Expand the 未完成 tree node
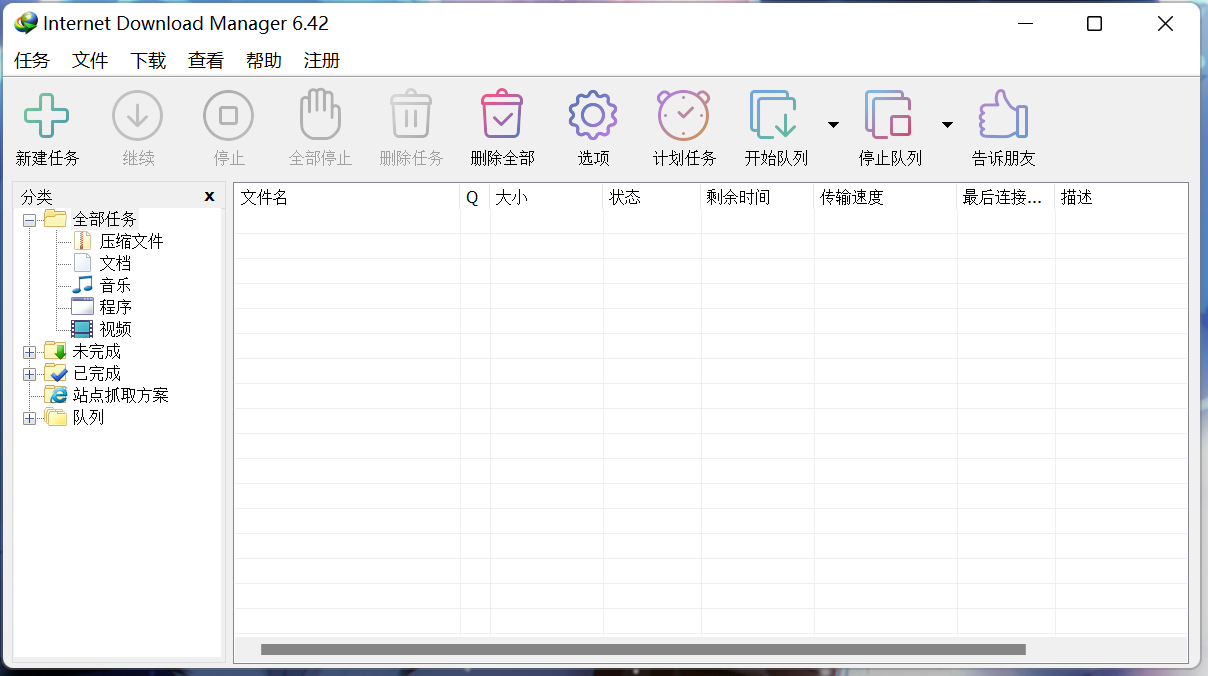The width and height of the screenshot is (1208, 676). click(29, 350)
